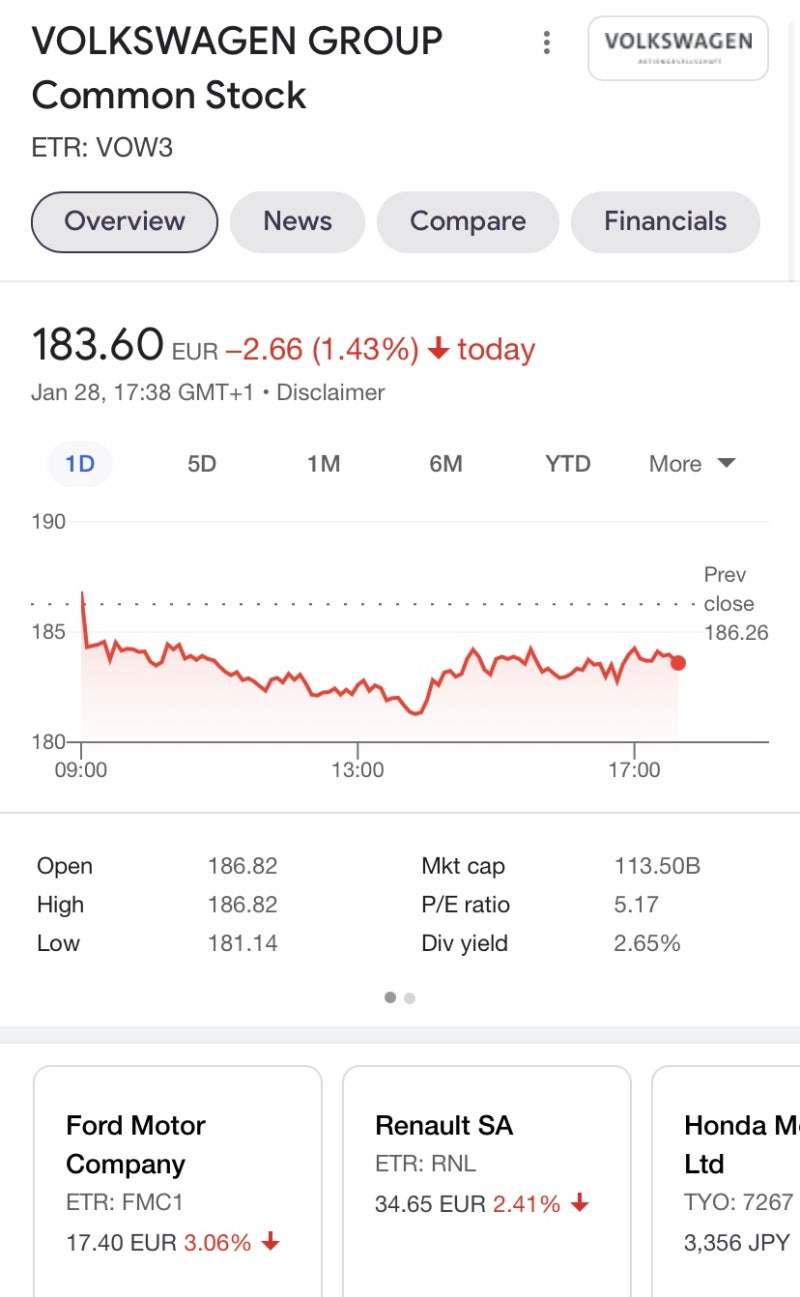Open the Renault SA stock card
Viewport: 800px width, 1297px height.
(x=486, y=1180)
